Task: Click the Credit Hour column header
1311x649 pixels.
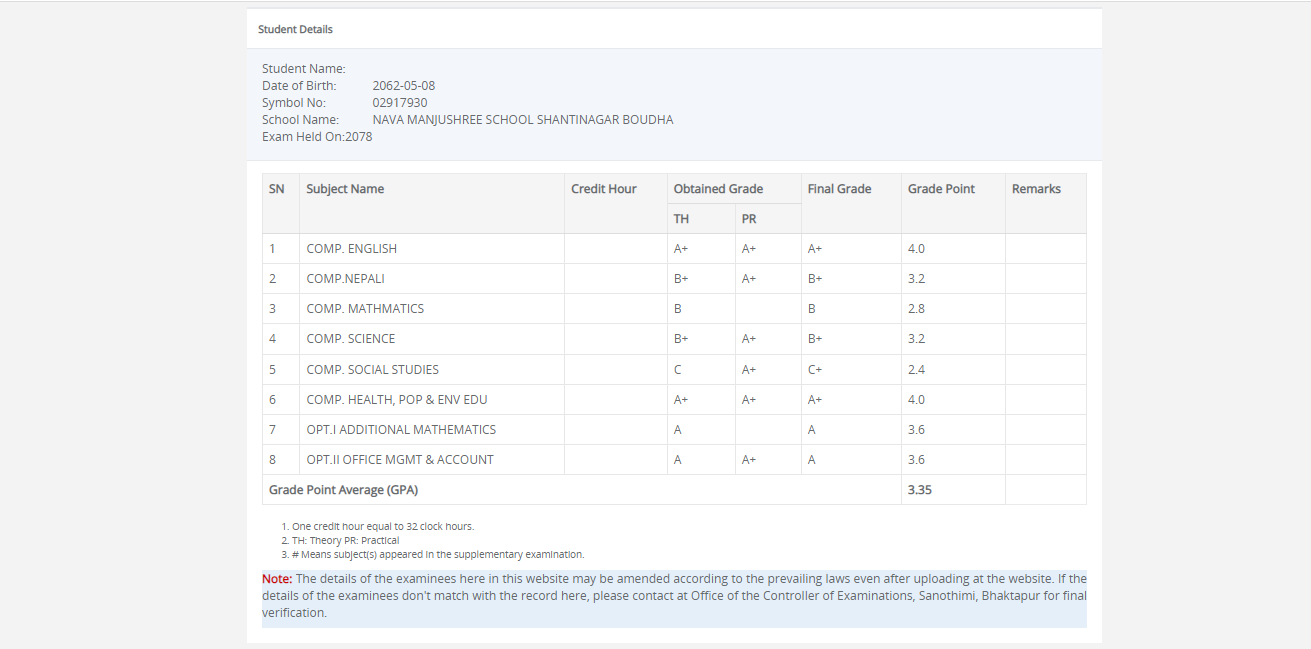Action: (x=603, y=189)
